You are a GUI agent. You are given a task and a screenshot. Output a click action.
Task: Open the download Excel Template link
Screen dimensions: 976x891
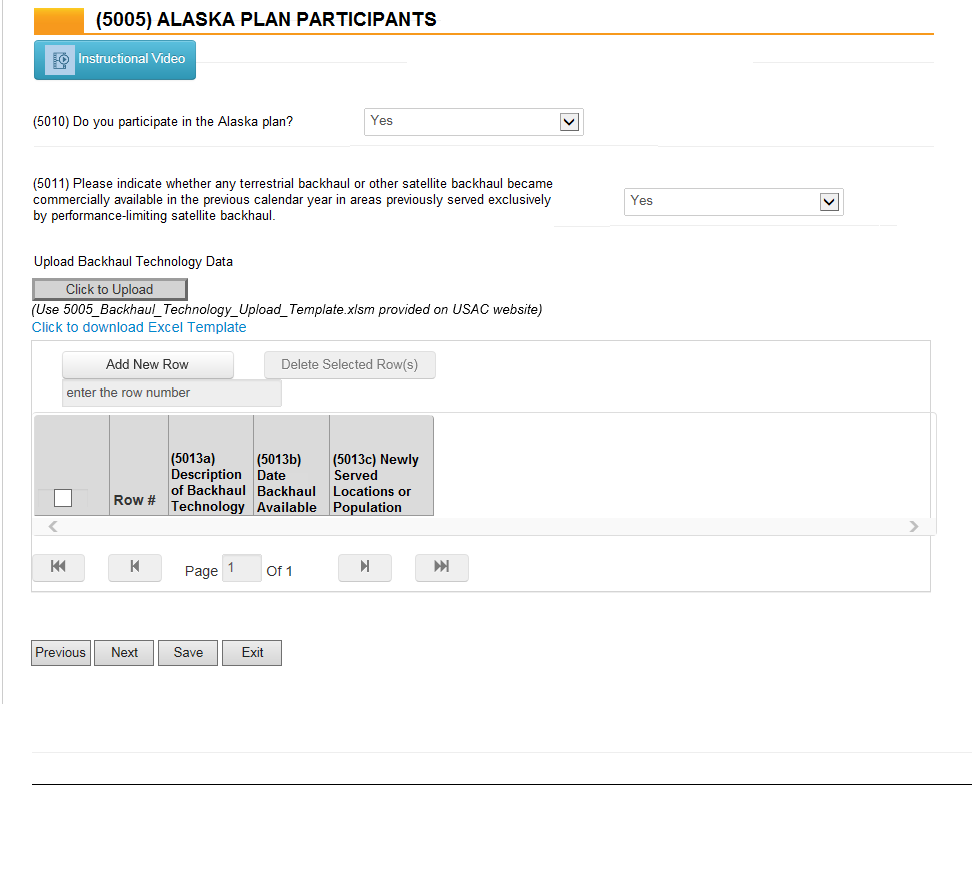[139, 328]
